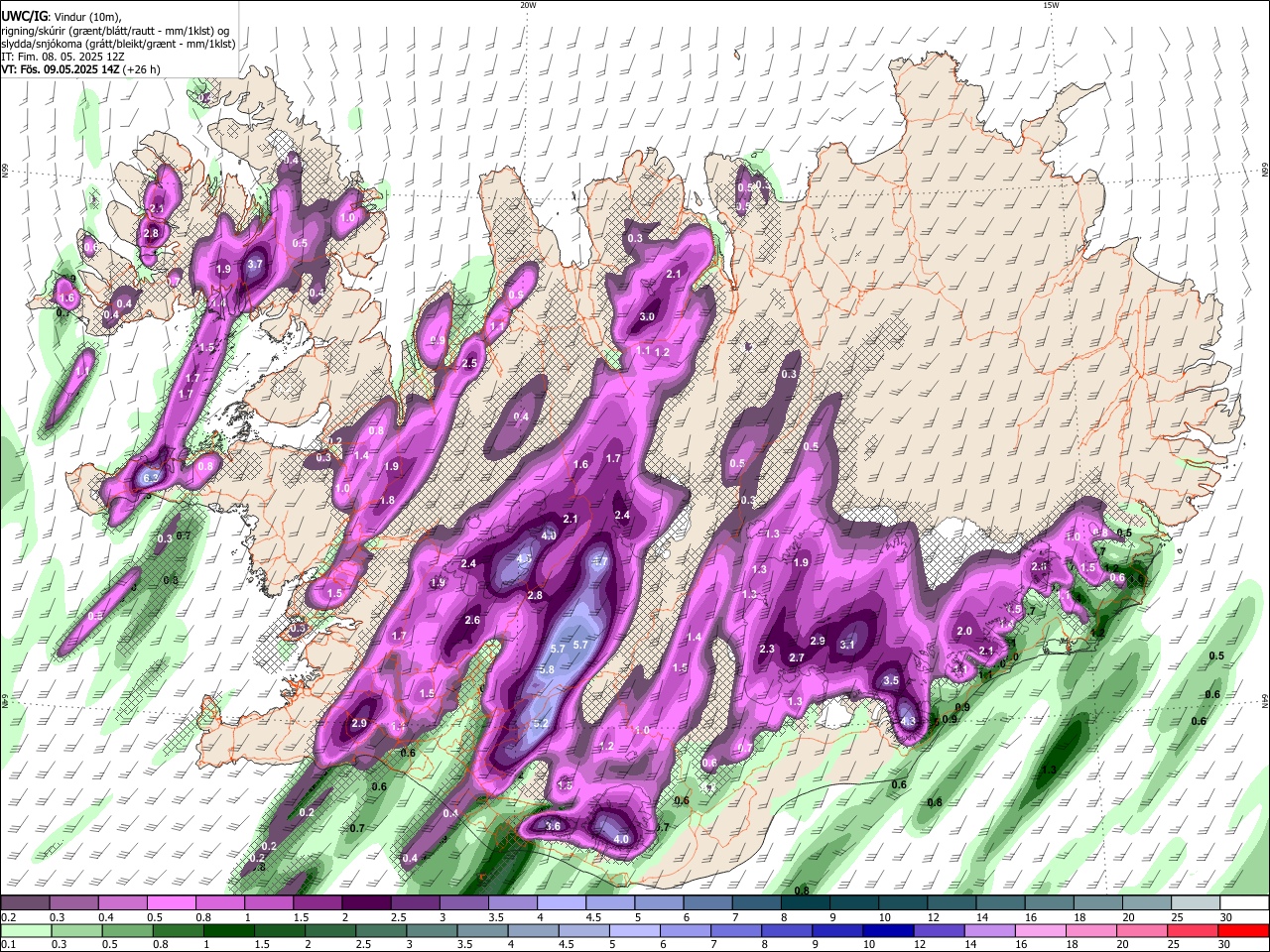Click the dusky purple 0.2–0.3 swatch in upper scale
The image size is (1270, 952).
25,902
